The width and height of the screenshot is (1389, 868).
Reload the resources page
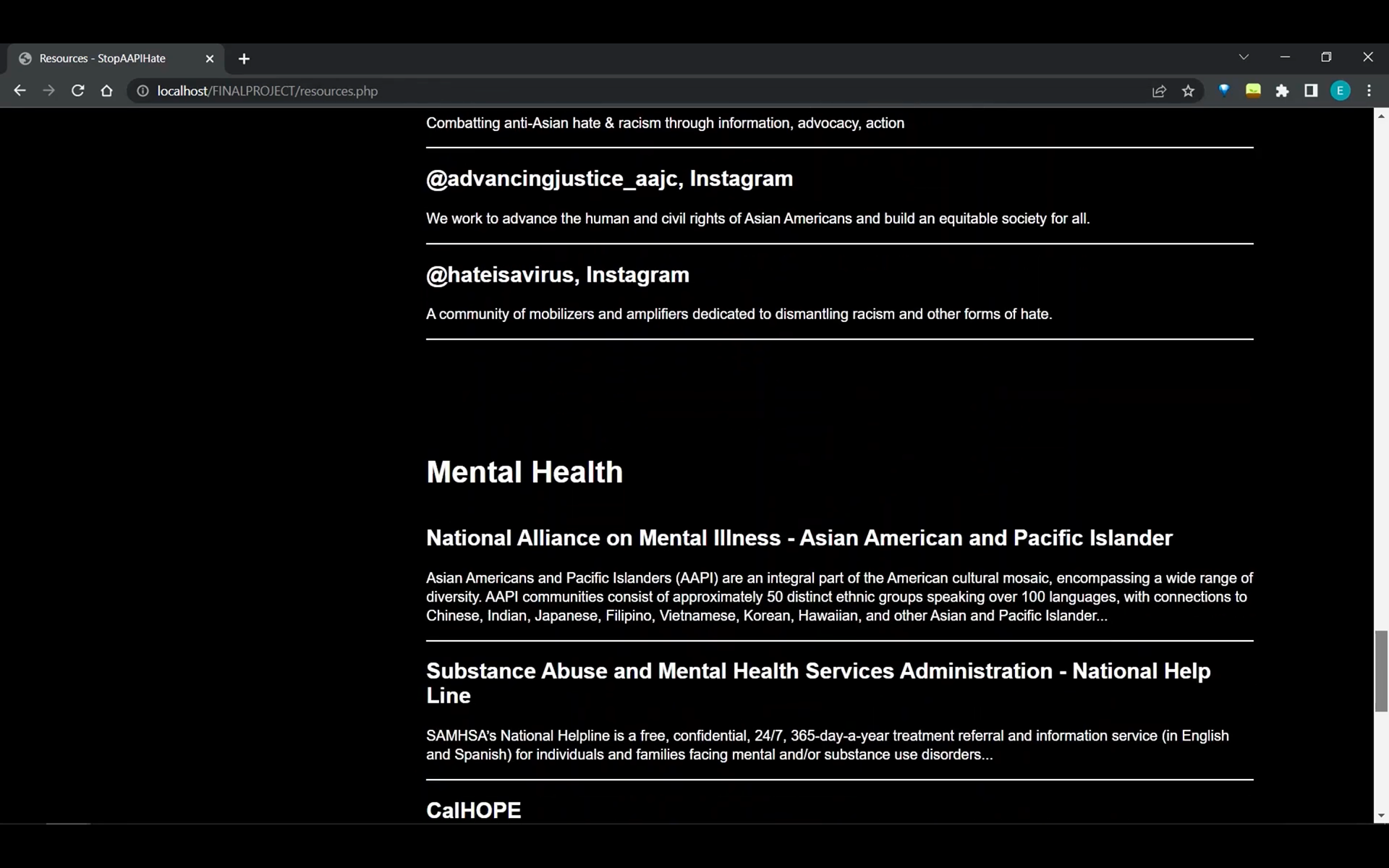[x=77, y=91]
